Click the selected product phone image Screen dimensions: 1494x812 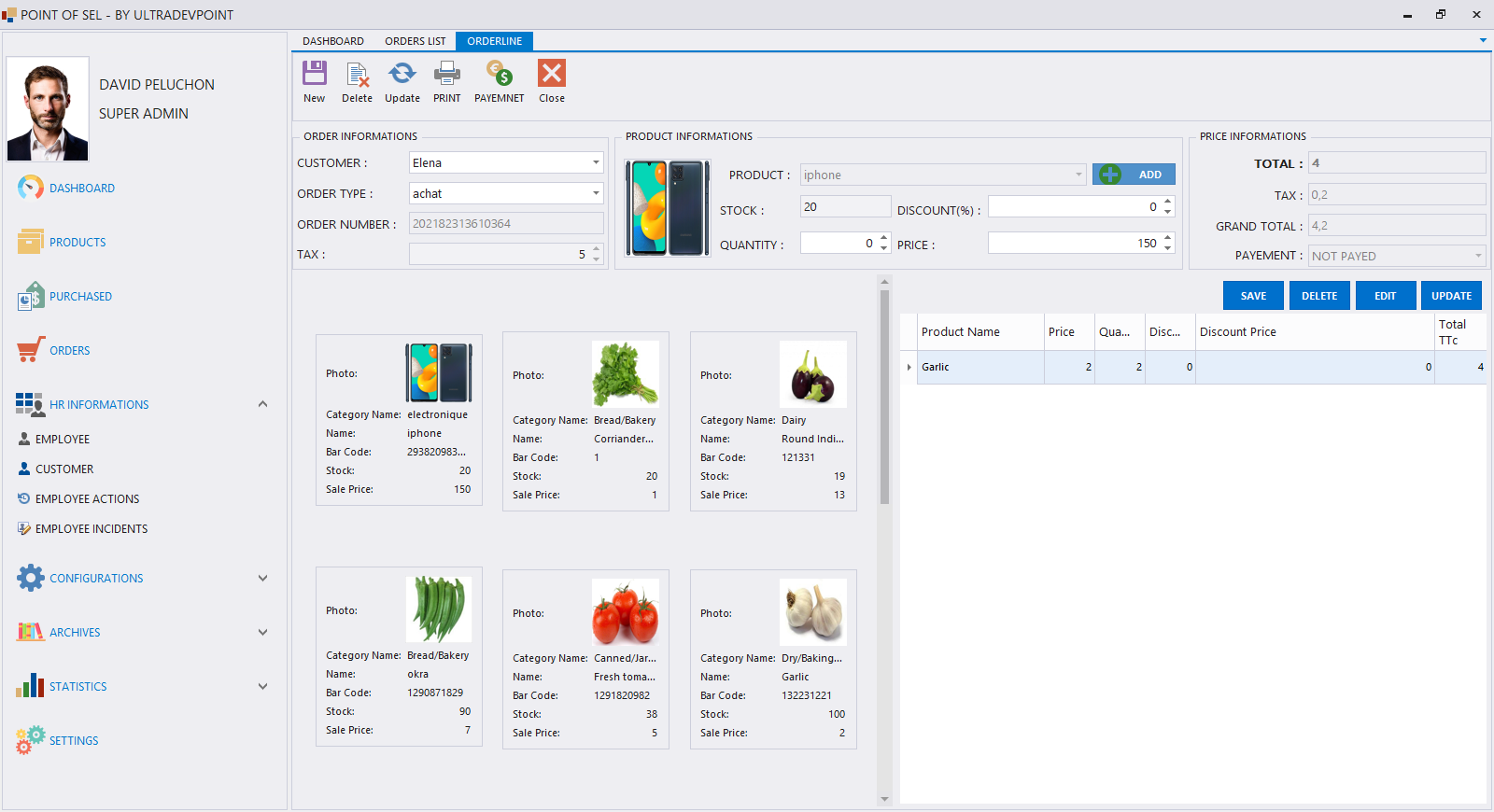pyautogui.click(x=668, y=207)
